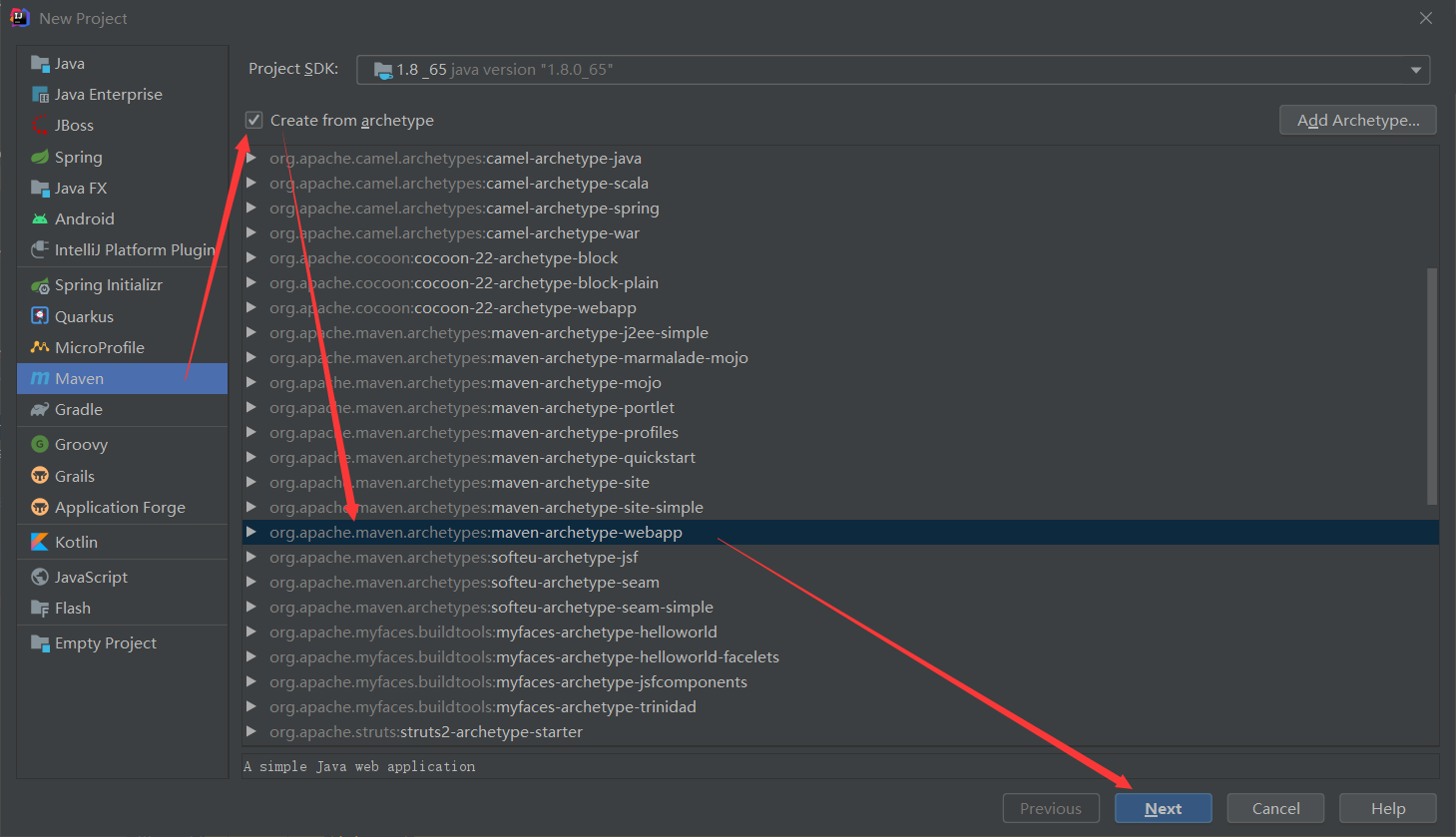Click Add Archetype button
This screenshot has height=837, width=1456.
(x=1358, y=120)
